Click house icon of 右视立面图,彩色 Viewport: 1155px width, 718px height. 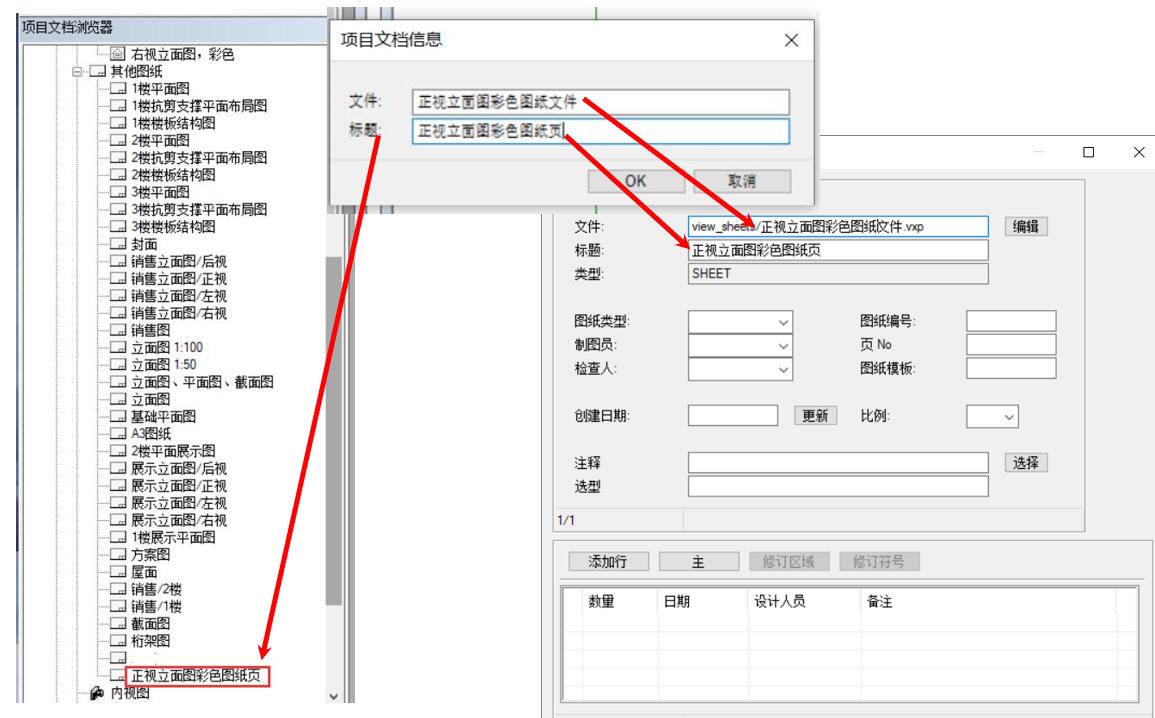point(117,54)
